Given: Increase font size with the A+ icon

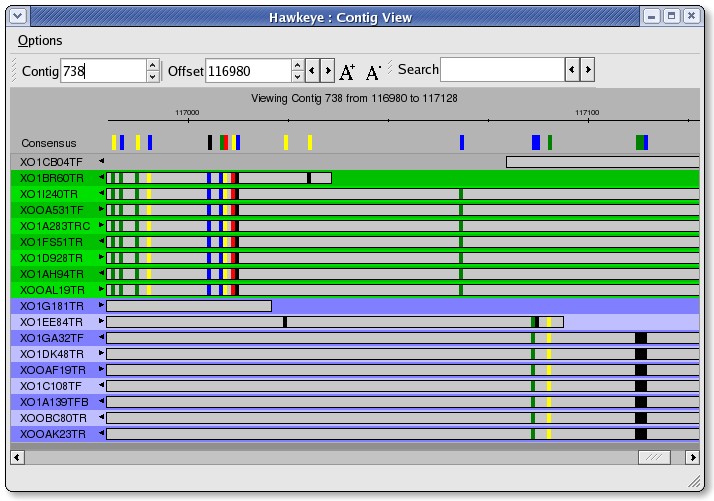Looking at the screenshot, I should 347,71.
